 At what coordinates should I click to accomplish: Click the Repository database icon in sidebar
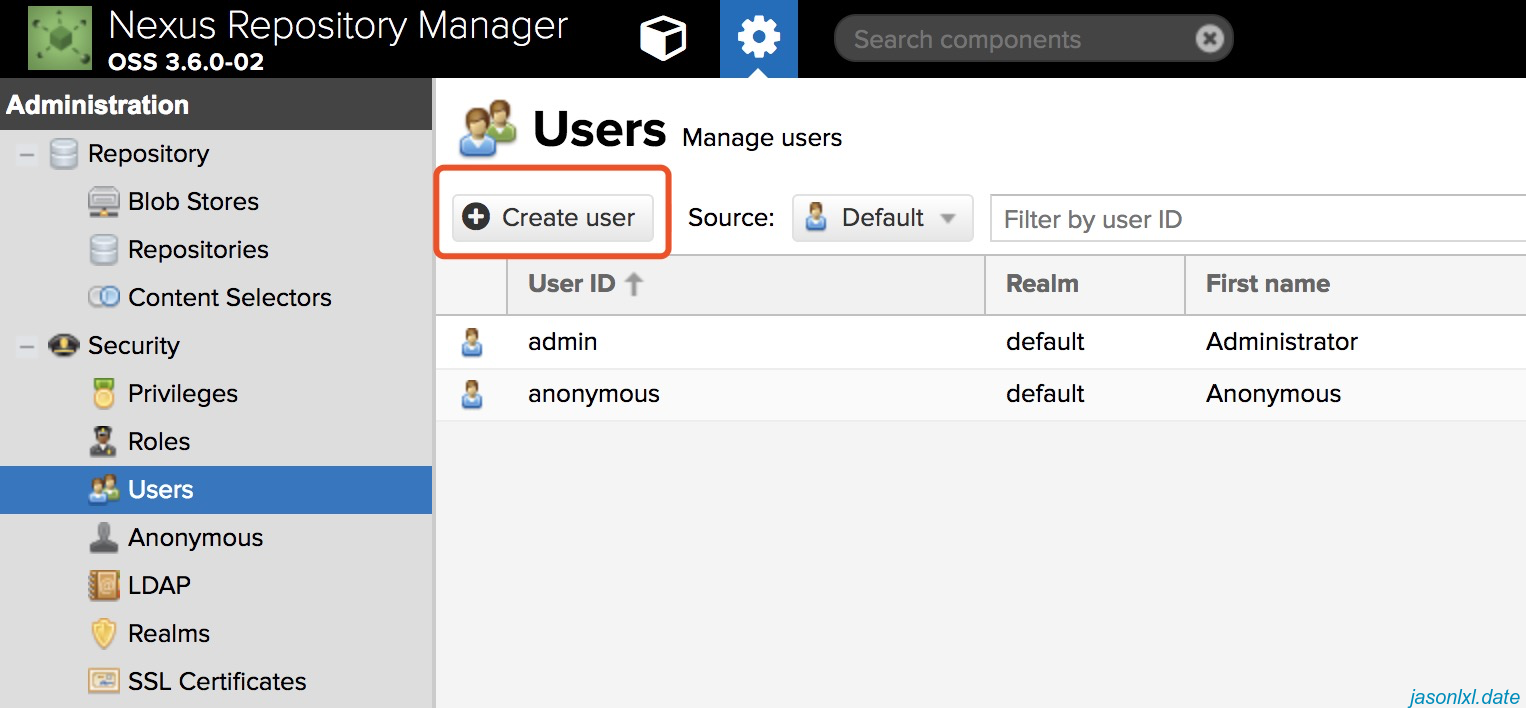pyautogui.click(x=64, y=154)
